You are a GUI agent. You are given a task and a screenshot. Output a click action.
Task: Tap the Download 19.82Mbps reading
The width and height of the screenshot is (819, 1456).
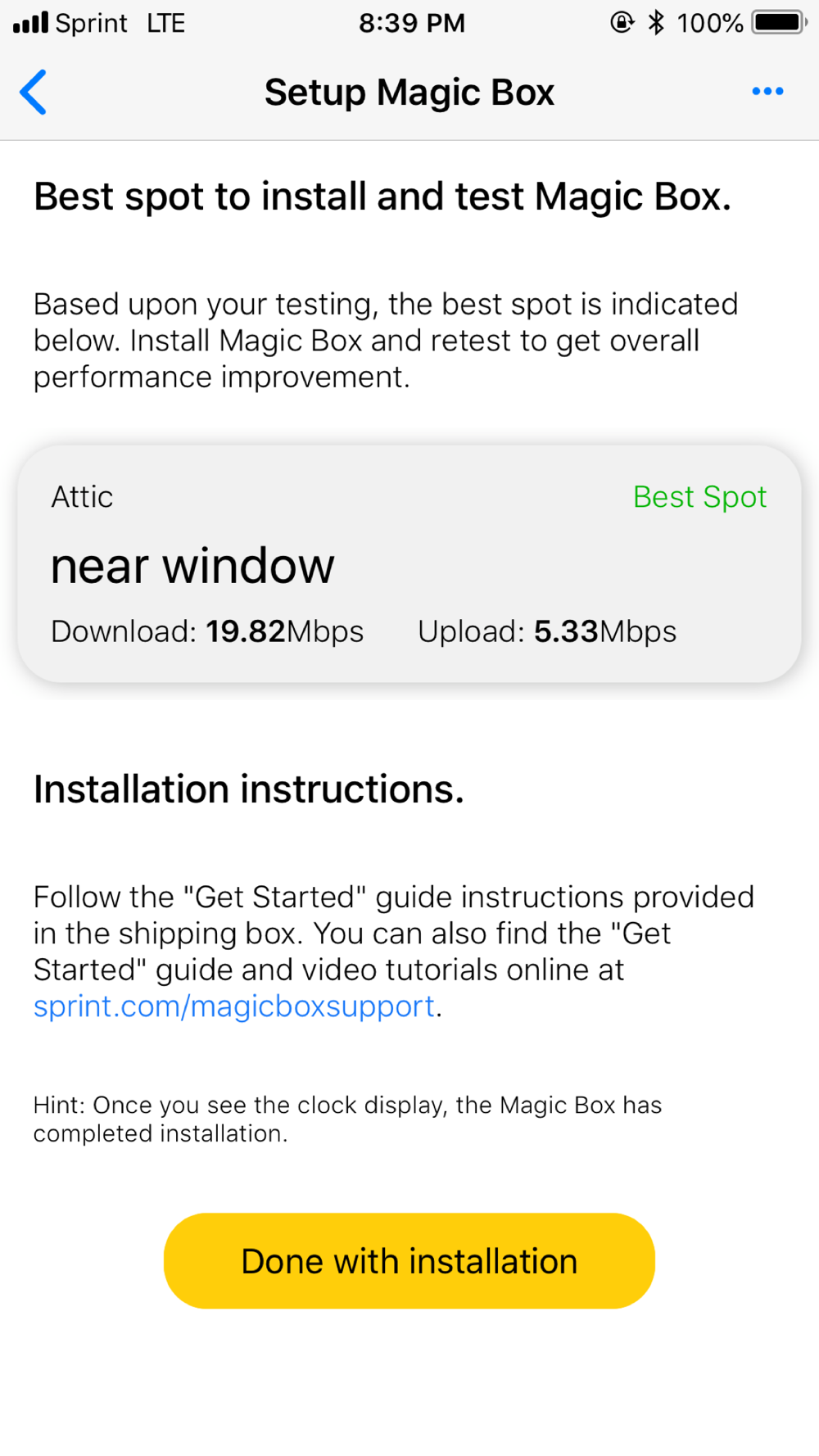[x=207, y=631]
